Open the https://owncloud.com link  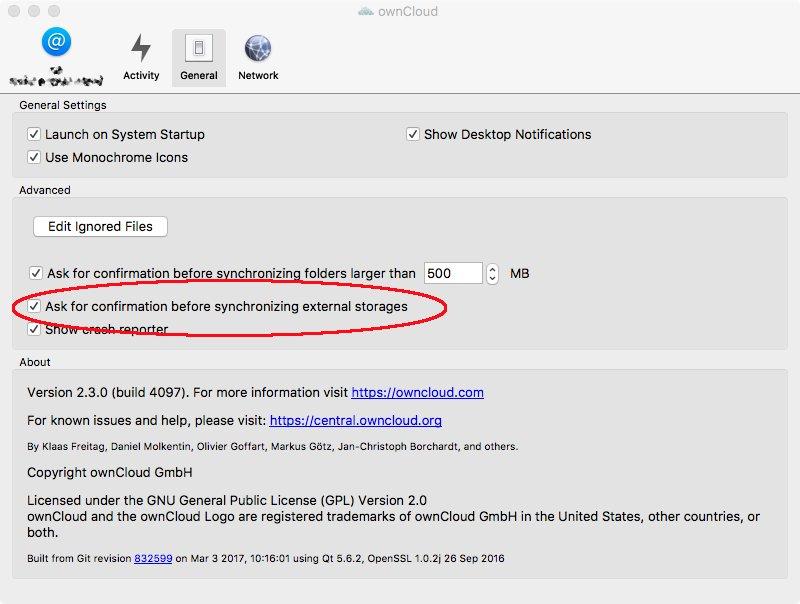[x=417, y=392]
